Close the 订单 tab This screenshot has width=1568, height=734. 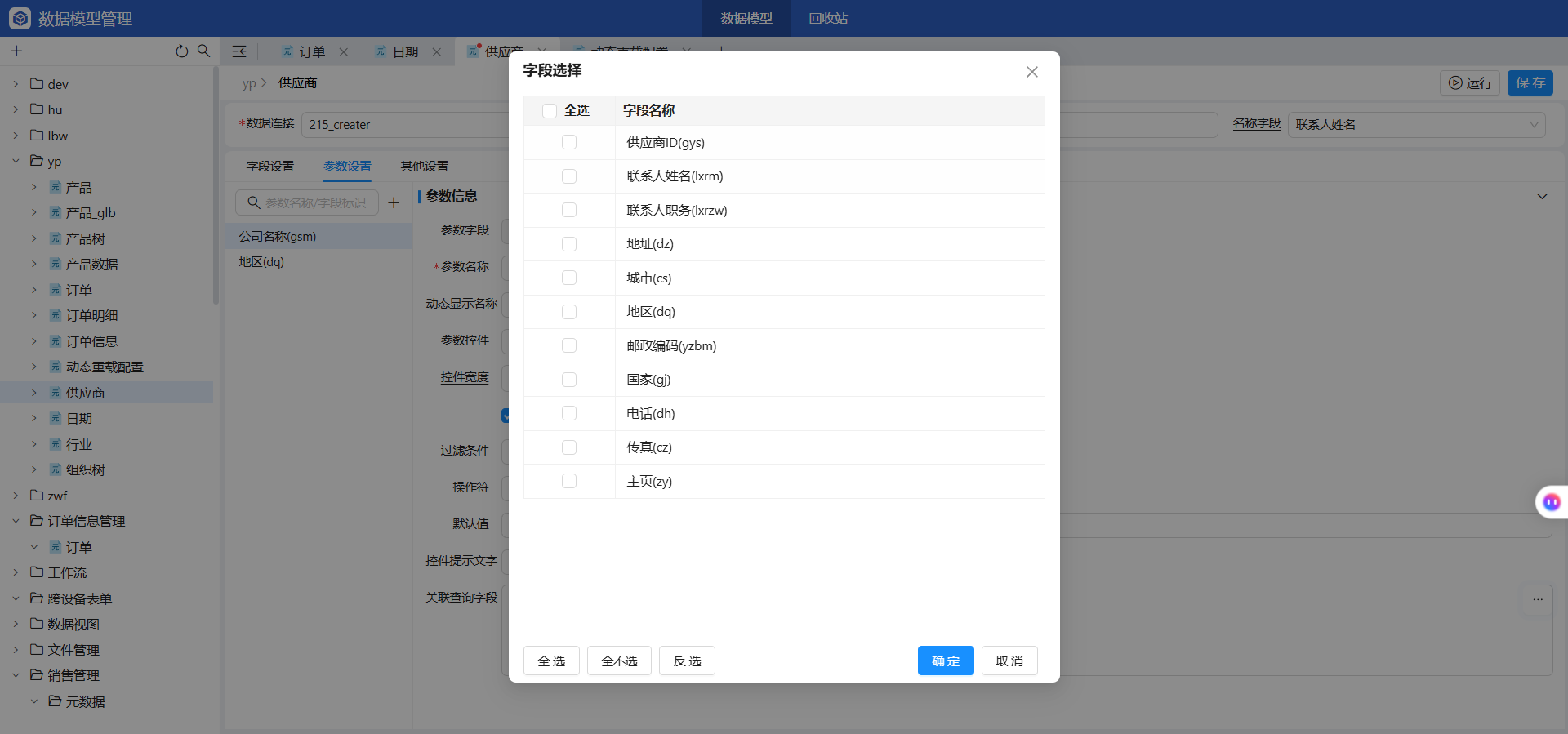pyautogui.click(x=344, y=51)
